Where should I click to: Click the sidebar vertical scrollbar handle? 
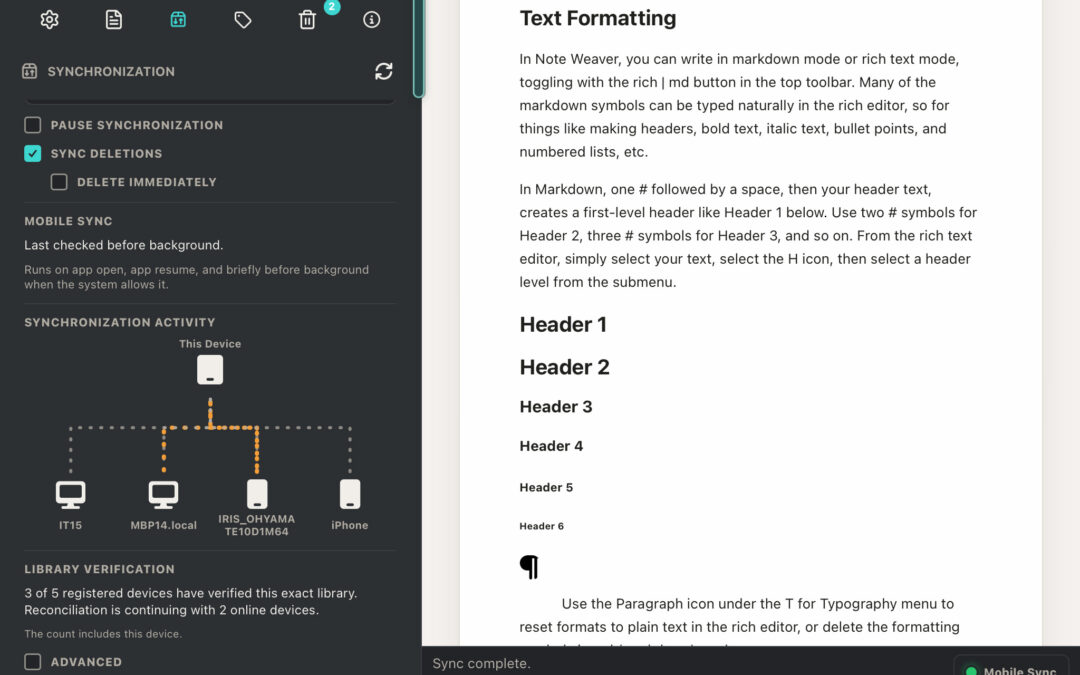(x=419, y=48)
